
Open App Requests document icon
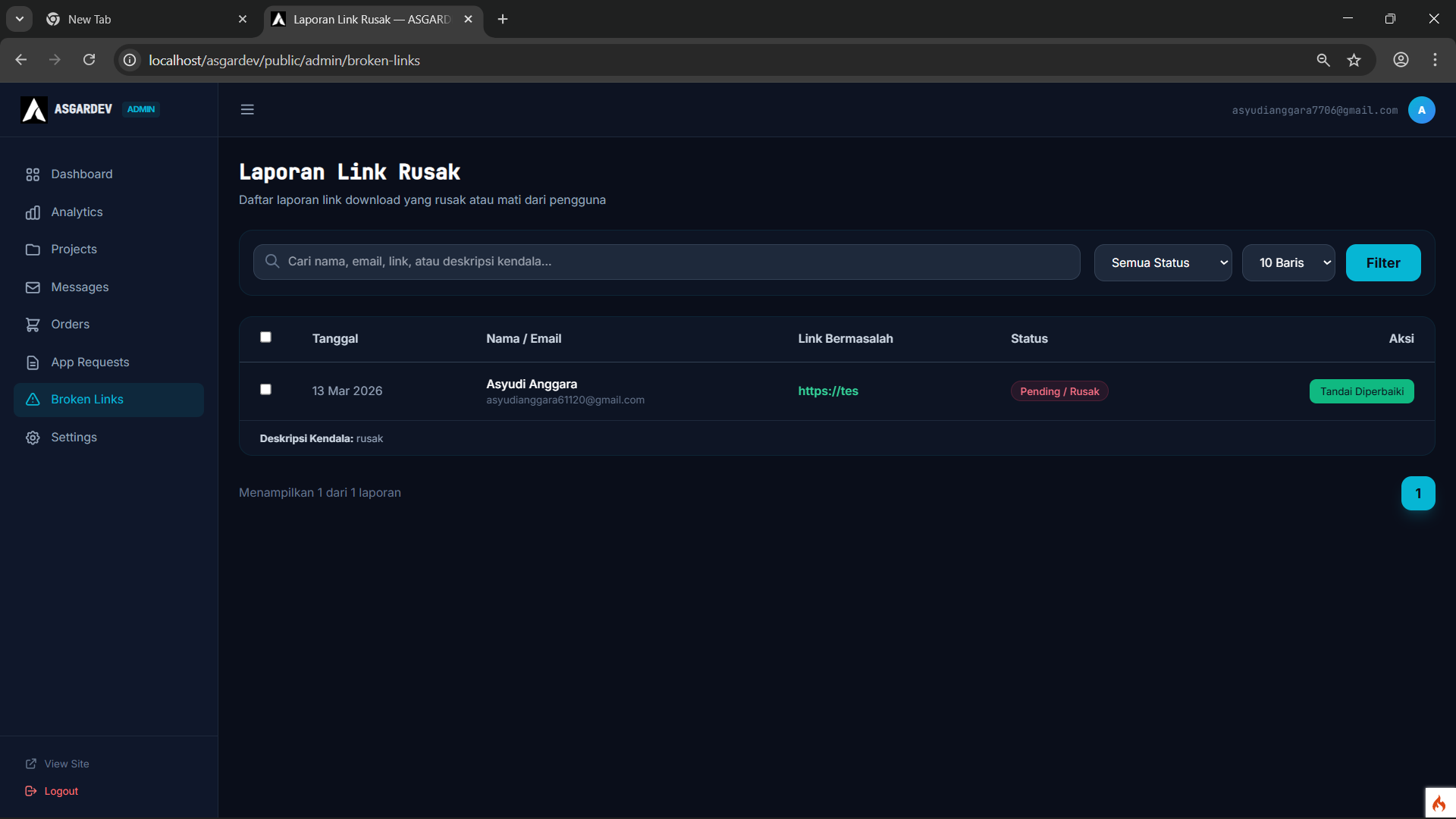[33, 362]
